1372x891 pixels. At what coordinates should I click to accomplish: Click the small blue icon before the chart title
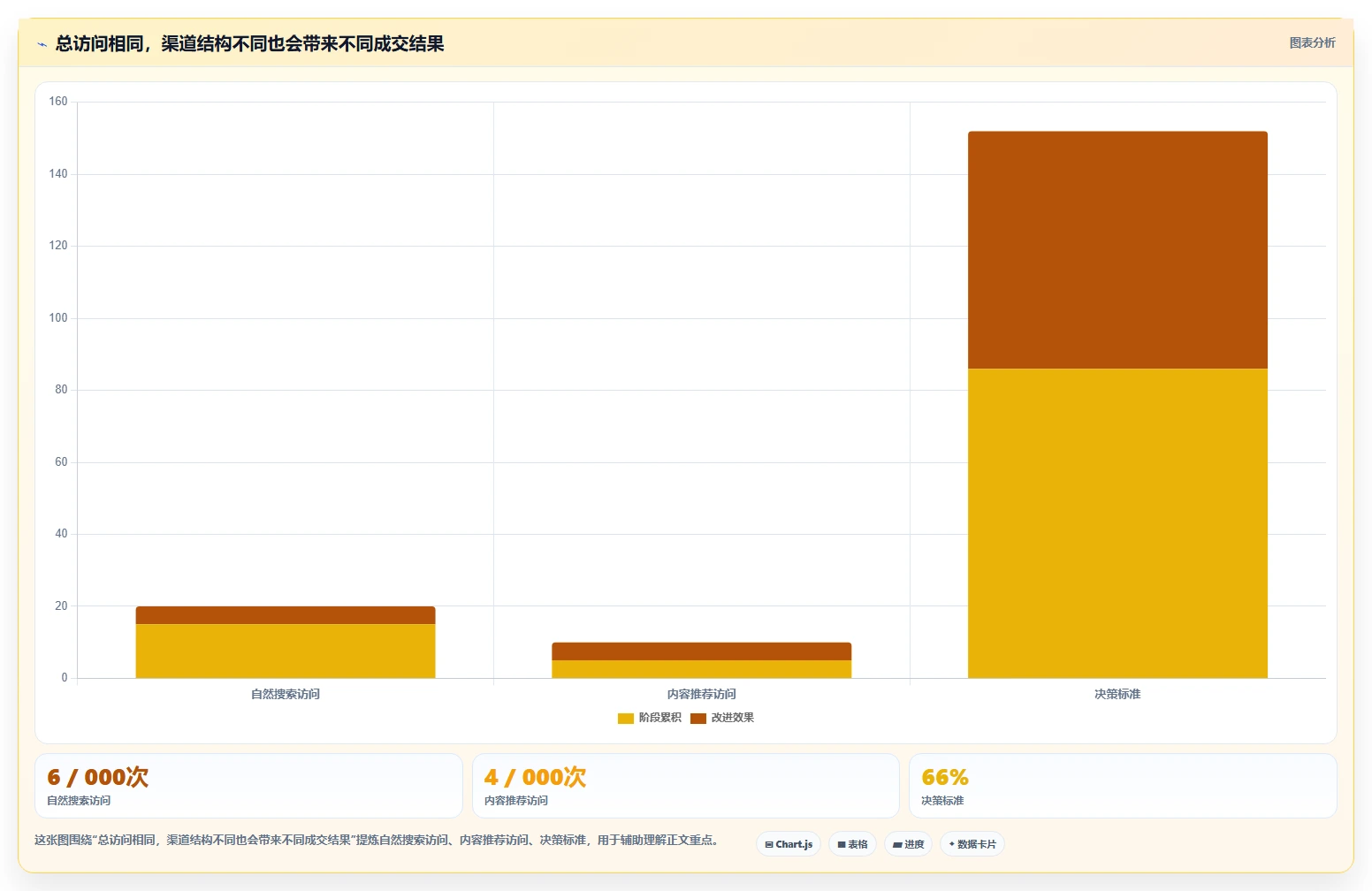point(42,44)
